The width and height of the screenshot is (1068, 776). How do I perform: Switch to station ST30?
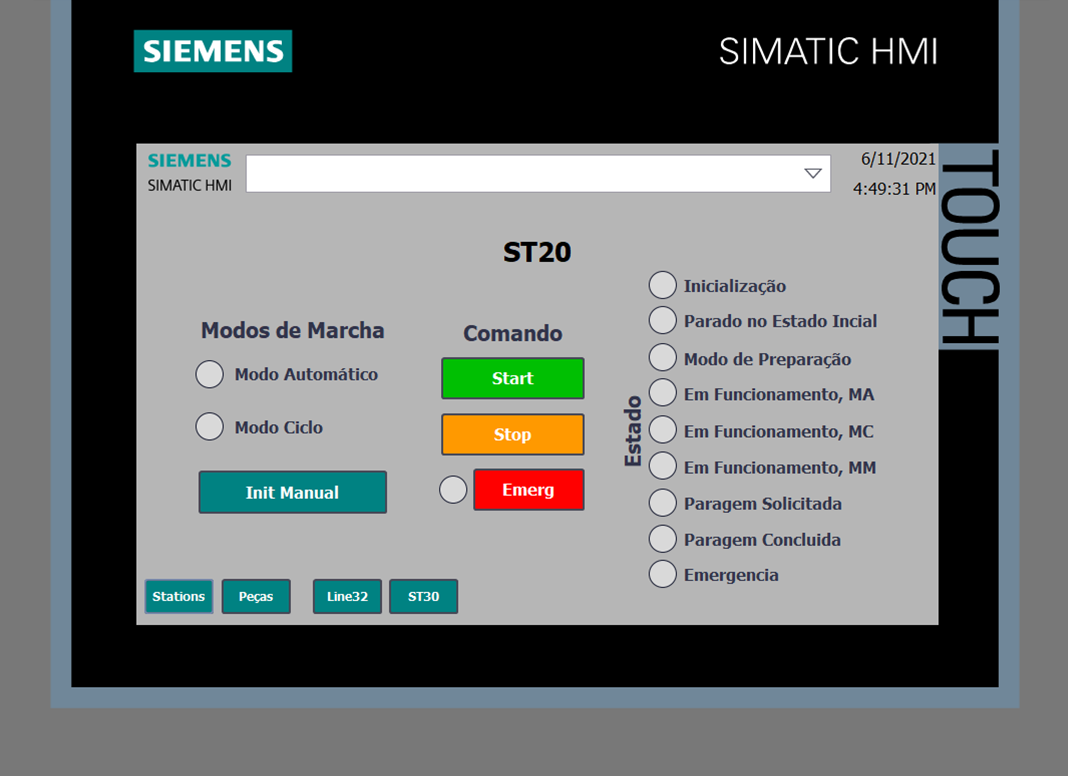(424, 596)
